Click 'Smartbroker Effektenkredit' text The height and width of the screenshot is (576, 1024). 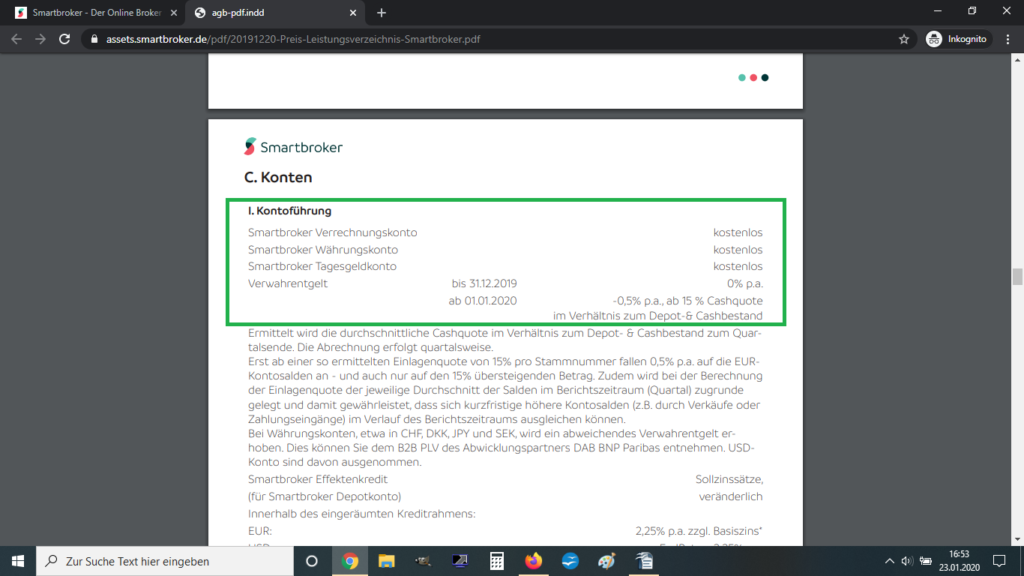point(317,479)
